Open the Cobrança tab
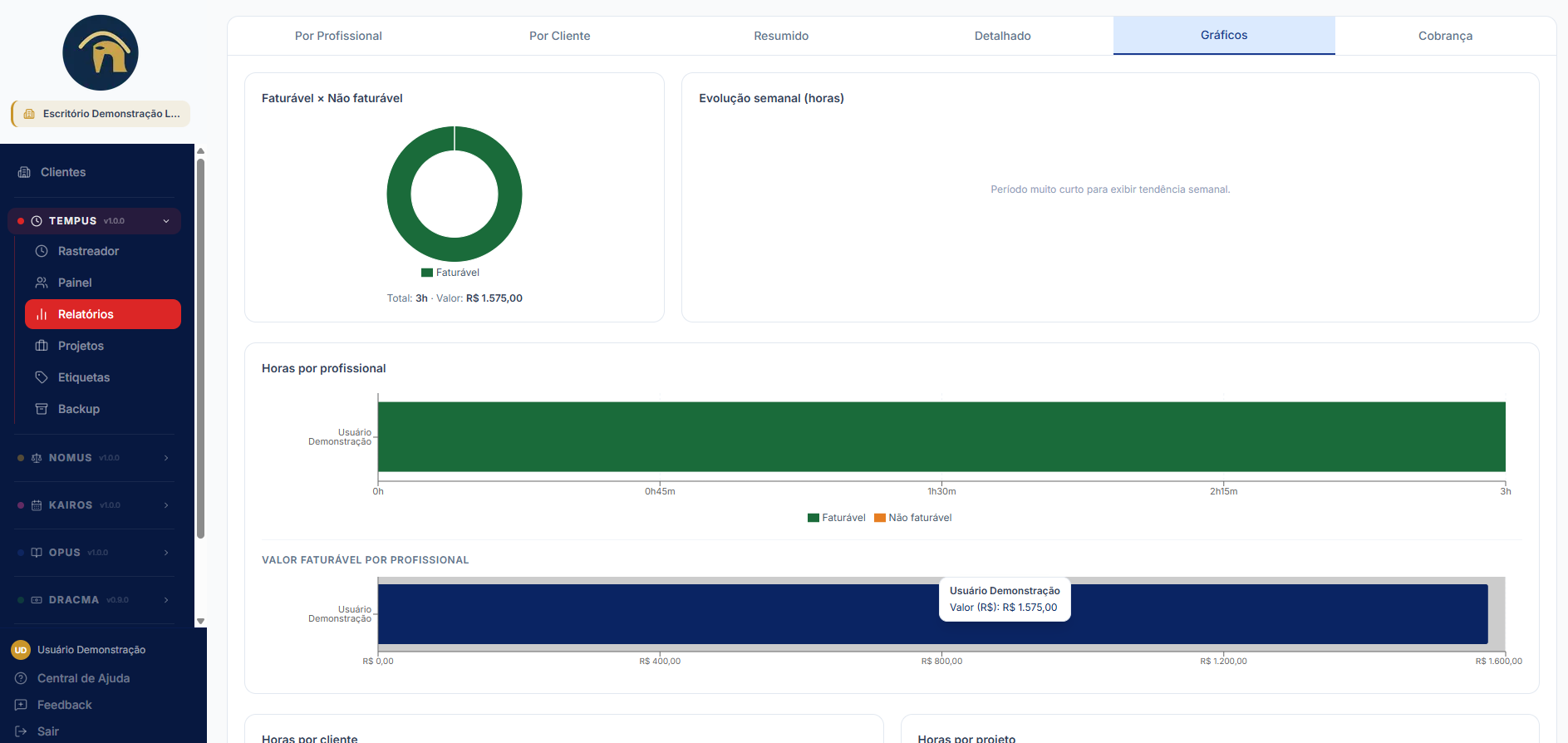 click(1446, 36)
